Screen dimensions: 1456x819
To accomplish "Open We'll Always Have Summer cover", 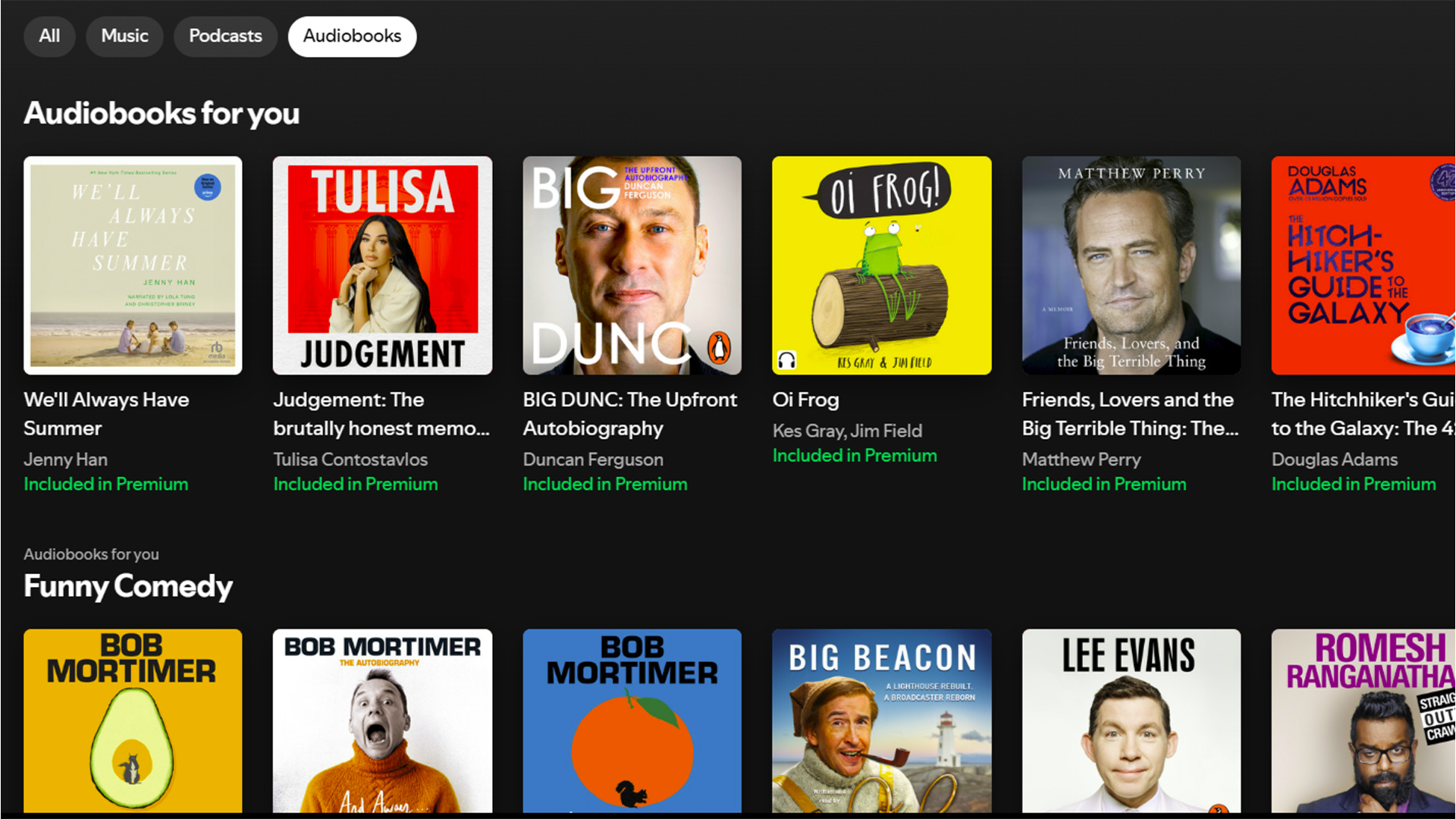I will coord(133,265).
